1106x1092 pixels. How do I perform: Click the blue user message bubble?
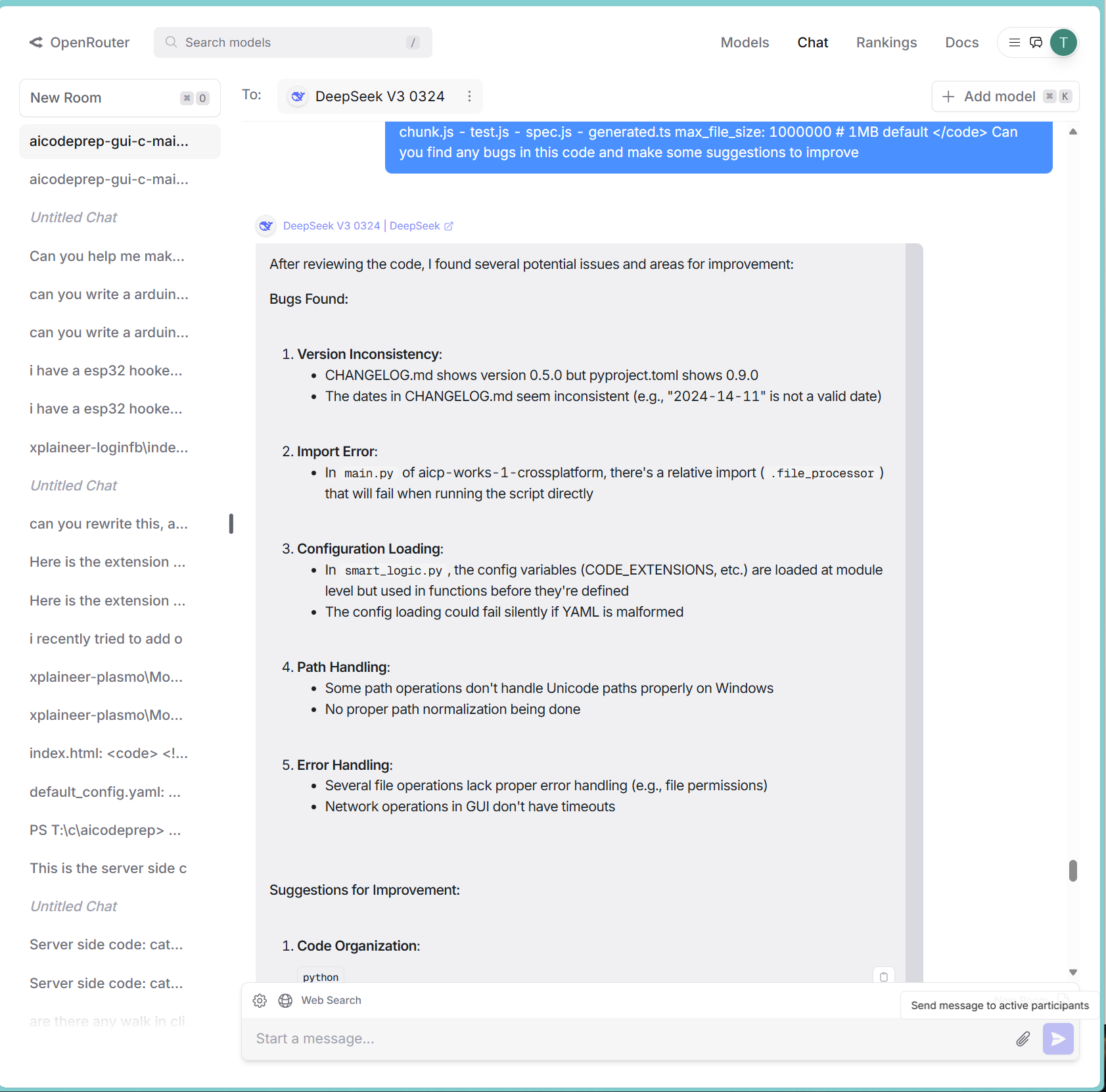[x=718, y=147]
